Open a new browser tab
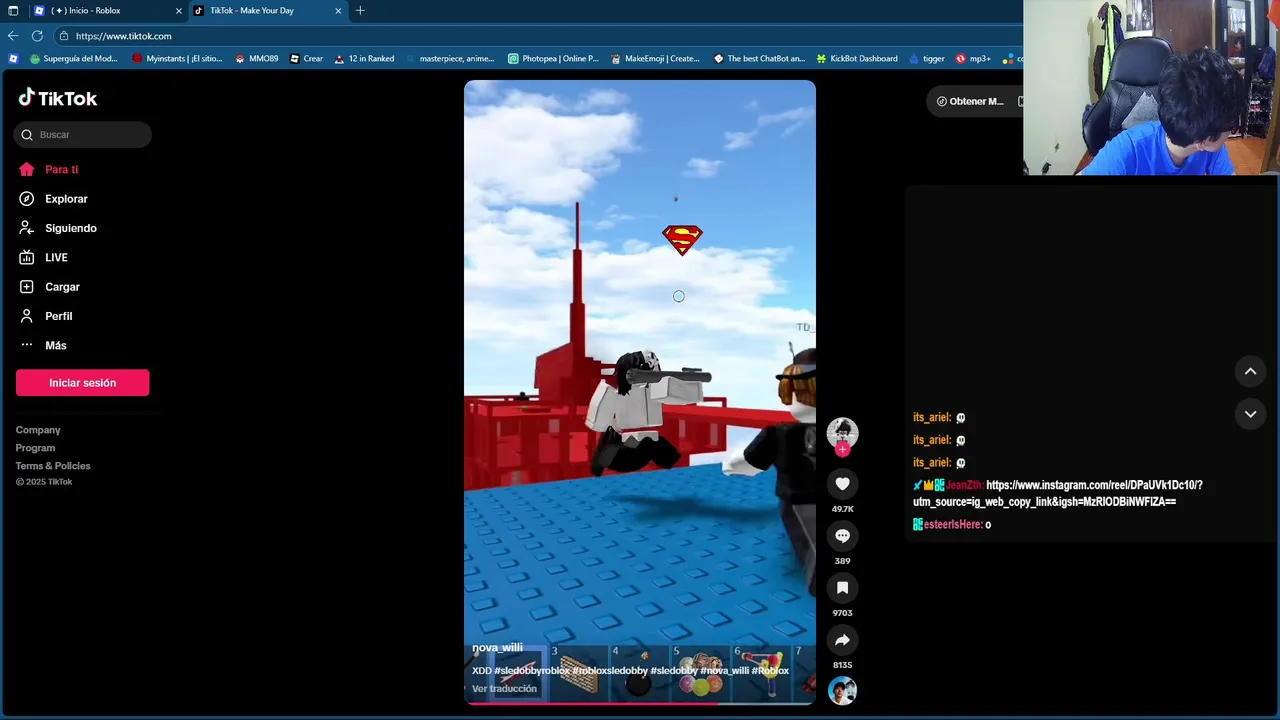 point(360,11)
